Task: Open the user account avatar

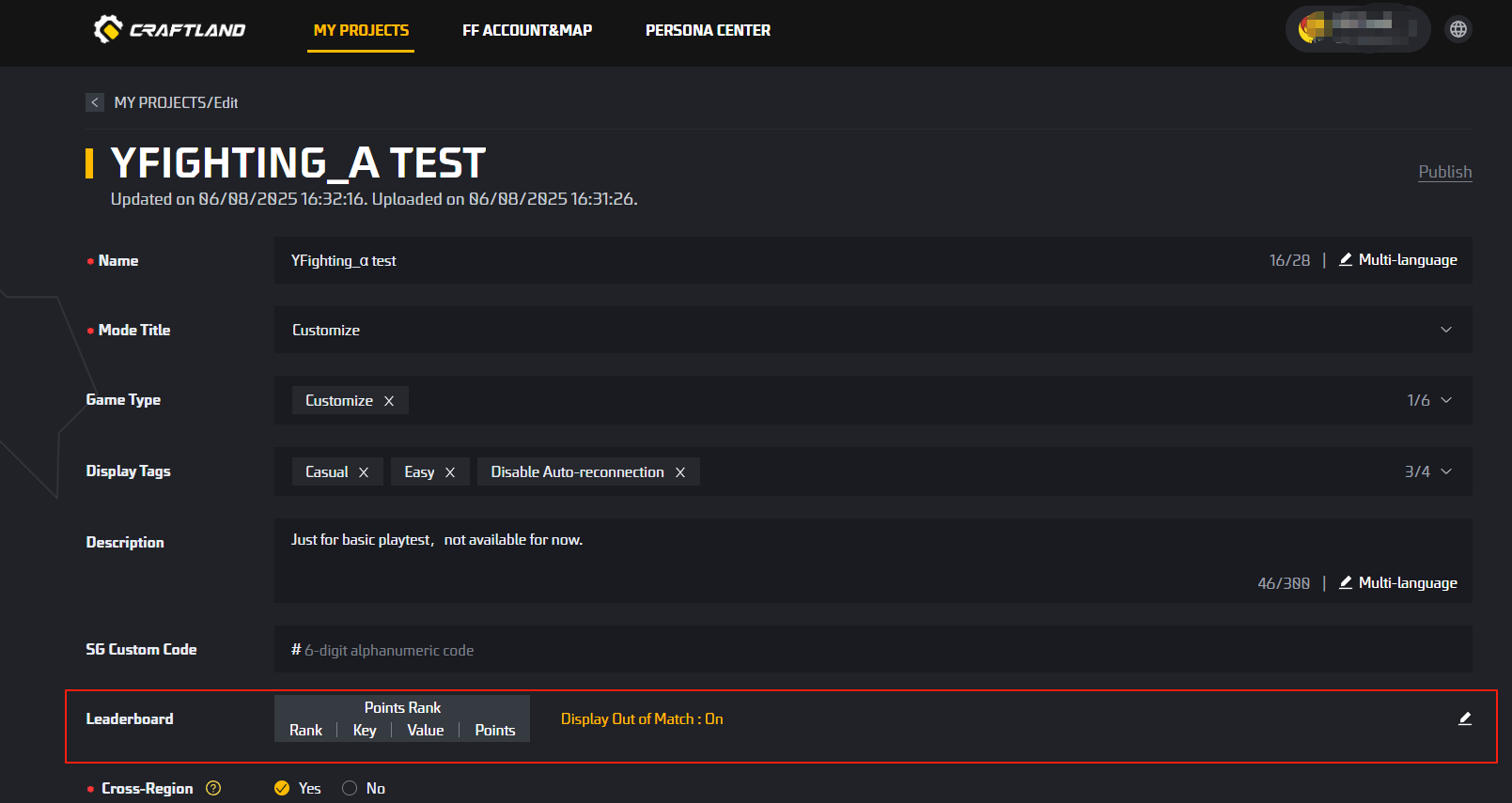Action: pos(1357,29)
